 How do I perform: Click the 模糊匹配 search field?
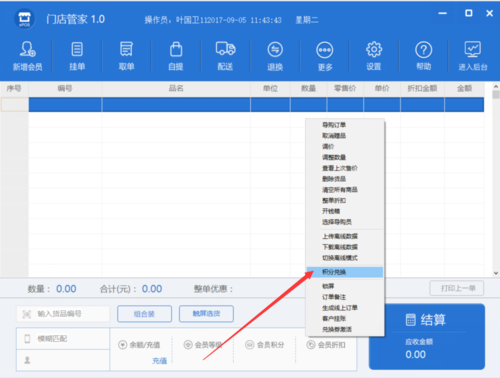63,339
